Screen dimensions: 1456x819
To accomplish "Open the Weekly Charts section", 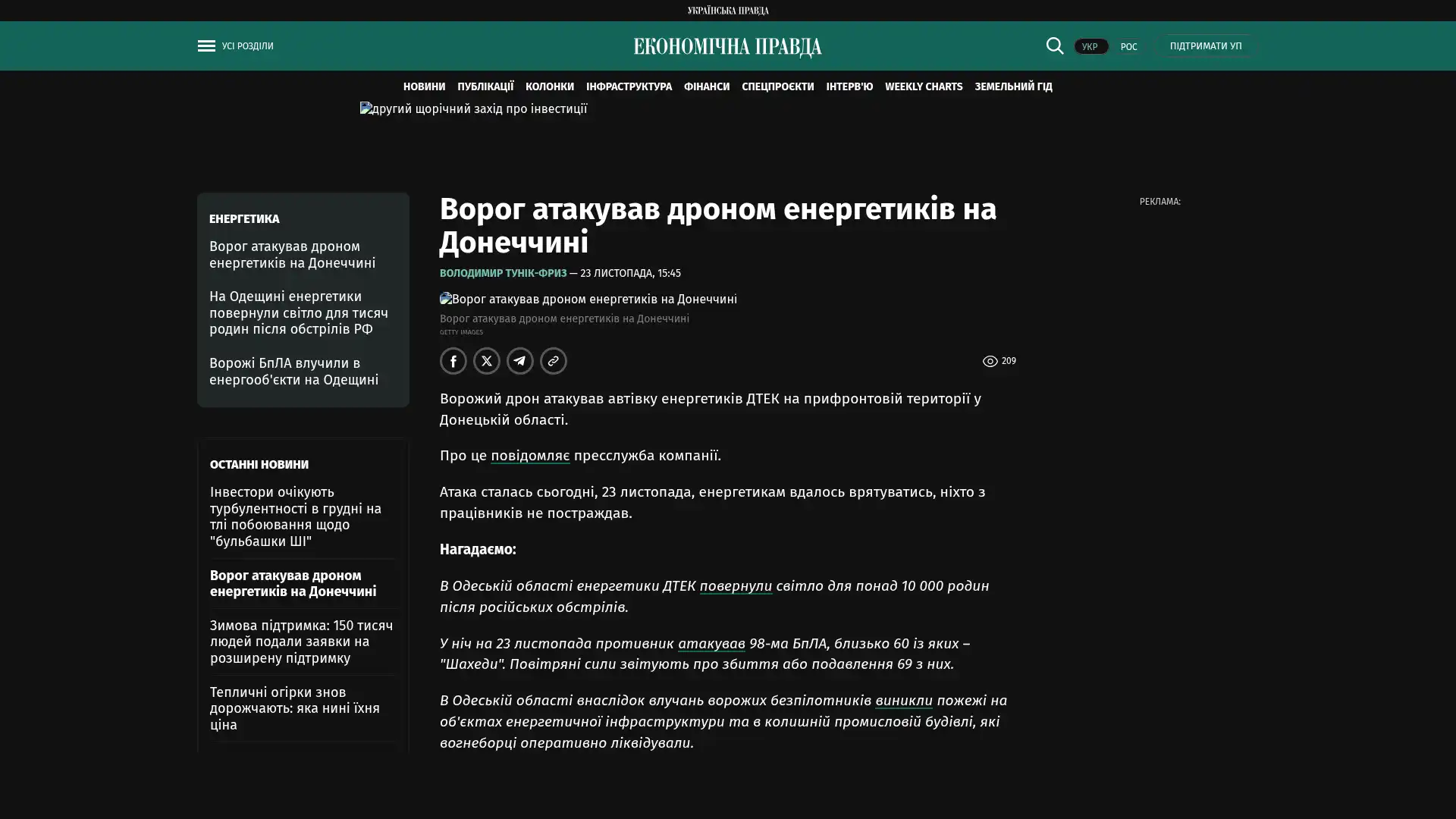I will point(923,86).
